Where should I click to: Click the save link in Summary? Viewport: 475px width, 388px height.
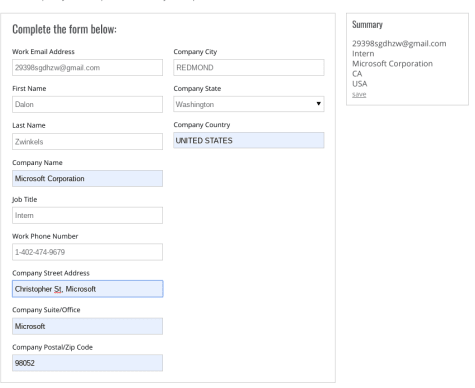click(359, 95)
